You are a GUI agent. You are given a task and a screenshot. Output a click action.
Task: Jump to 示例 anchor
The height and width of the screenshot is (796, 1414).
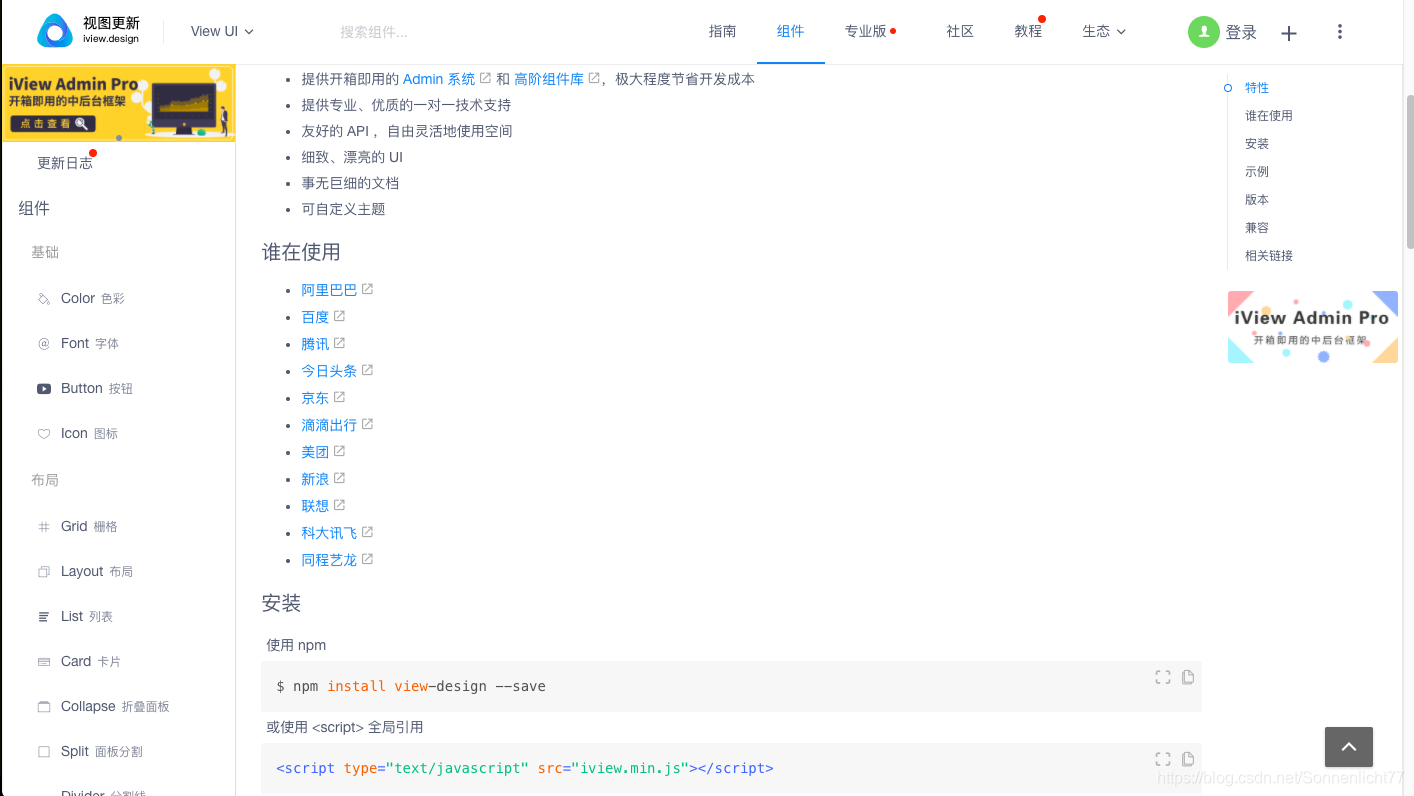tap(1257, 172)
